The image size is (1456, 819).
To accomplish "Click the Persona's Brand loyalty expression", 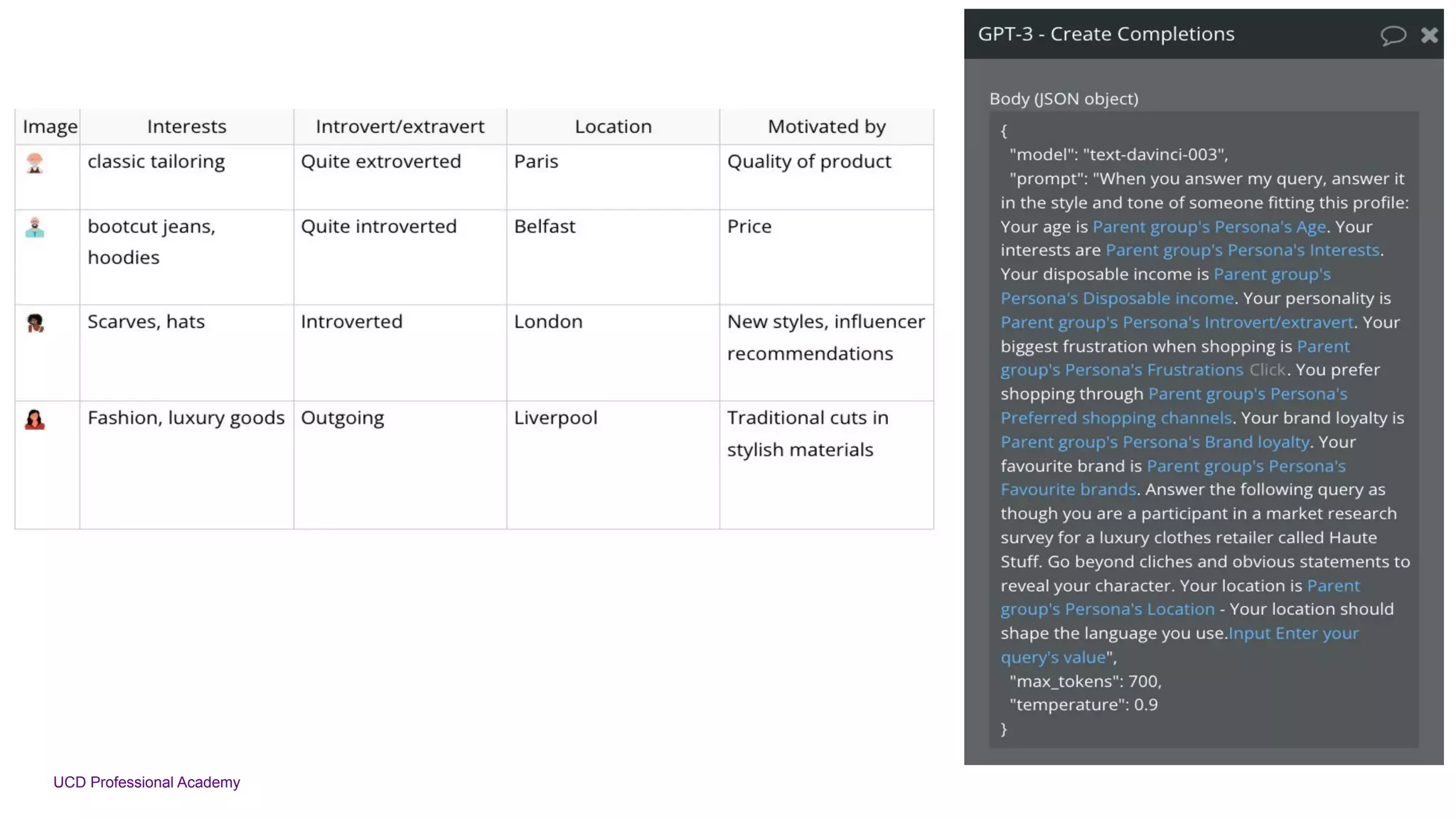I will point(1155,442).
